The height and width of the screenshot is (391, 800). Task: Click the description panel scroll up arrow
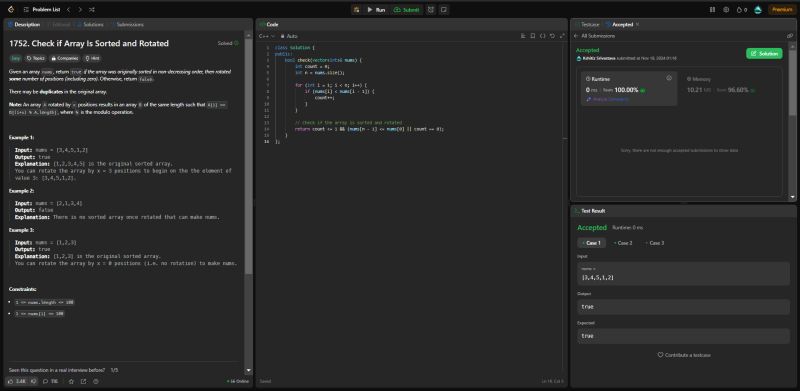click(248, 36)
